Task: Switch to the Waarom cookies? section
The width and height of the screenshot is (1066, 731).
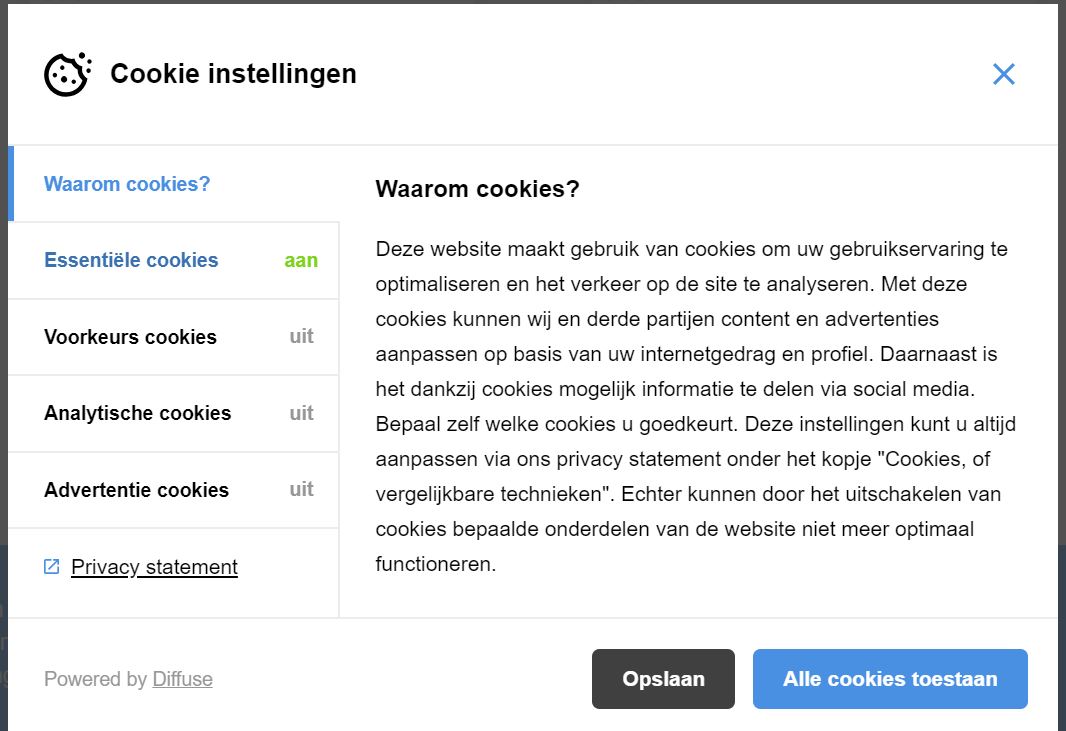Action: pos(127,184)
